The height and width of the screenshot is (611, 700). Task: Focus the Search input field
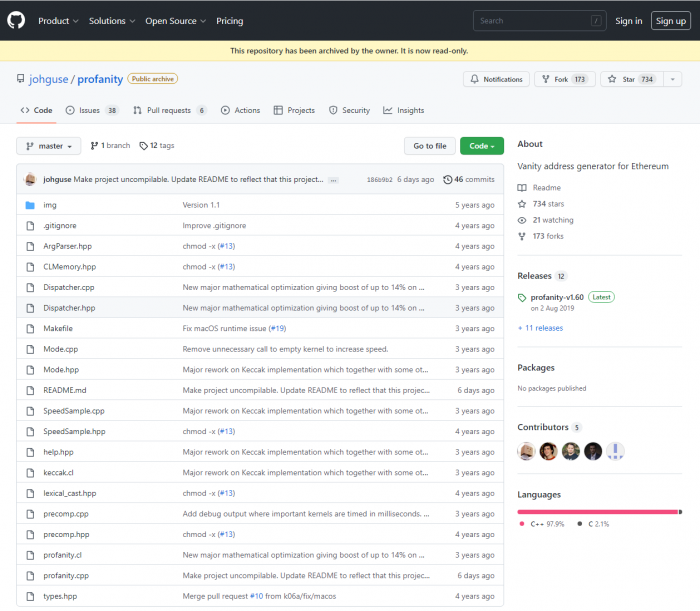click(x=539, y=21)
